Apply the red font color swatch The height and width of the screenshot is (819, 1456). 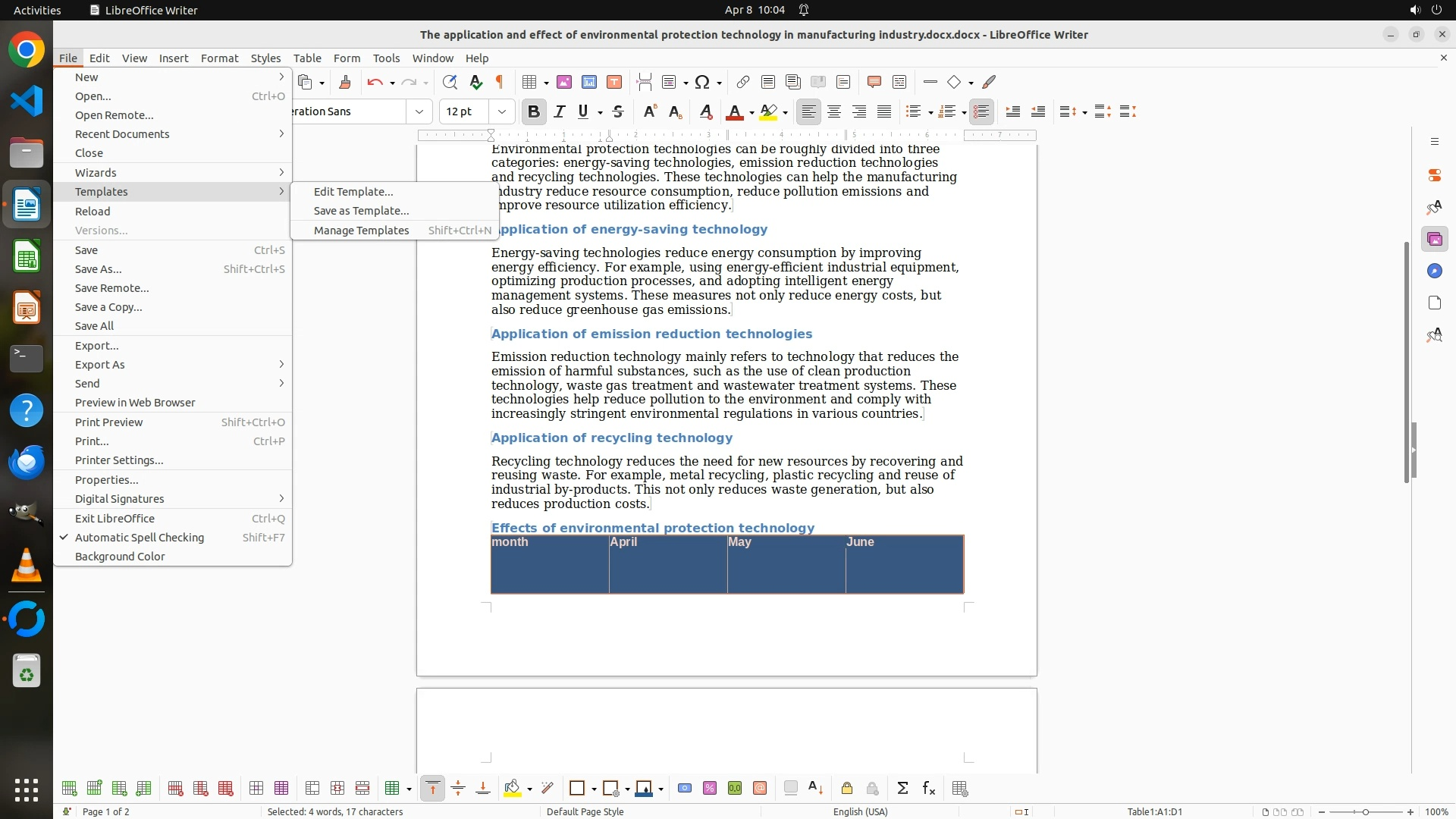(733, 111)
